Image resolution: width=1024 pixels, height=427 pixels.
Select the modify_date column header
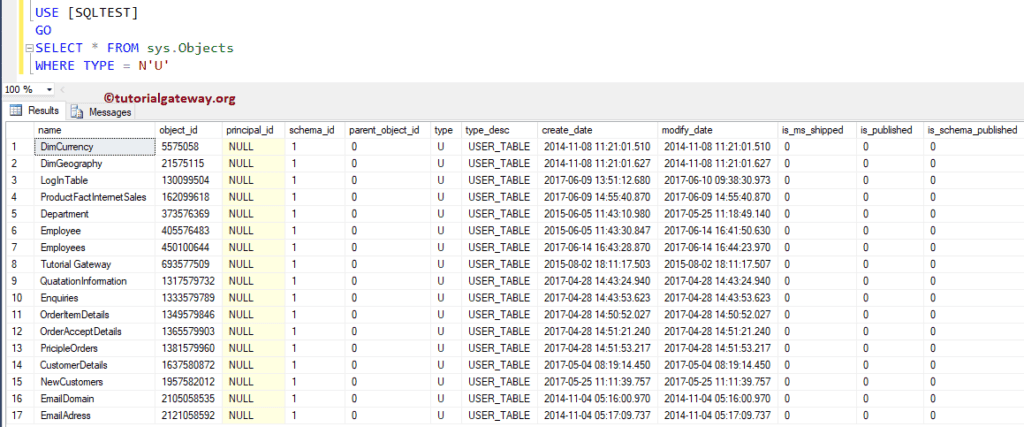coord(717,130)
